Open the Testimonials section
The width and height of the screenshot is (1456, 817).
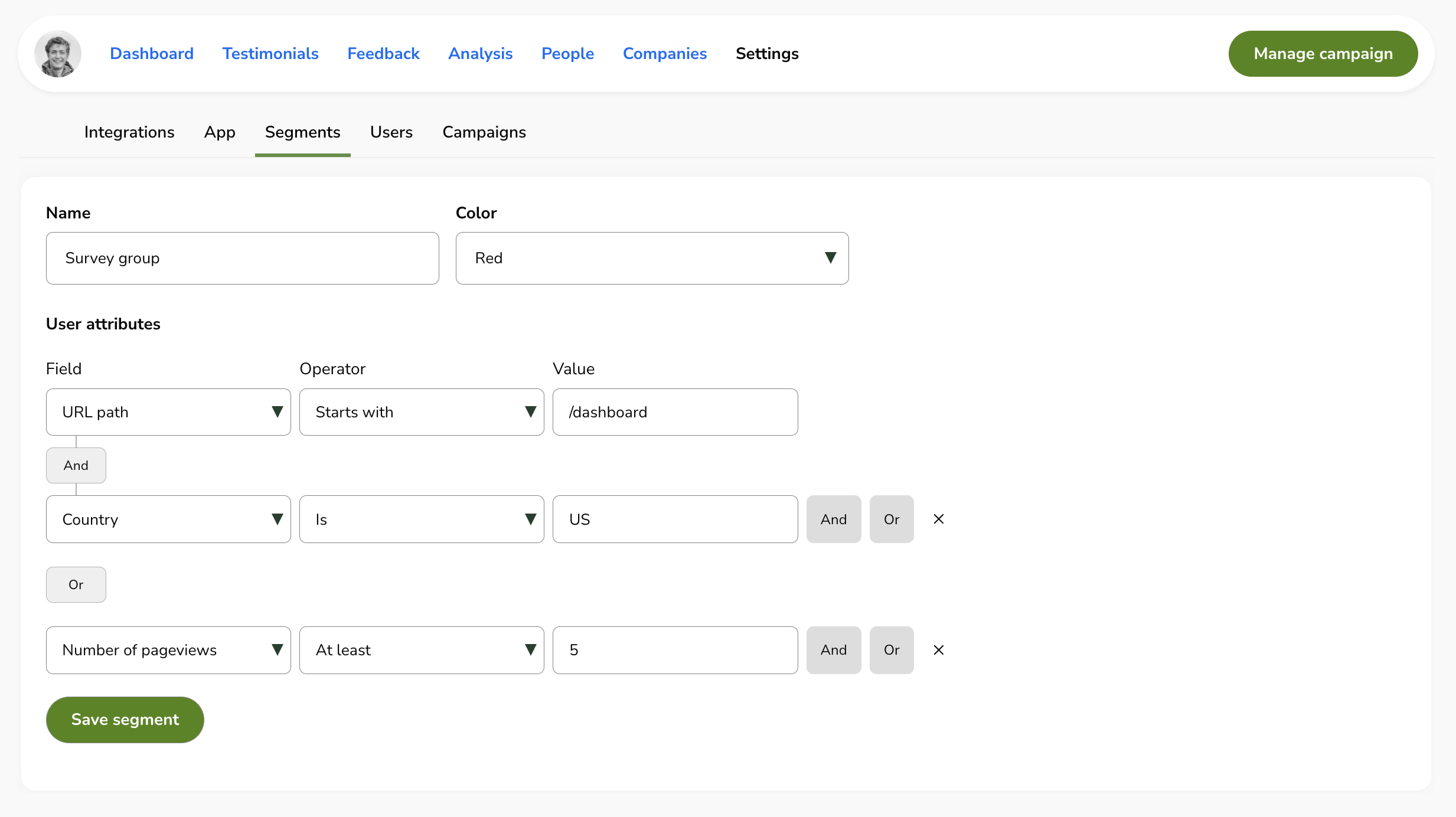pyautogui.click(x=270, y=53)
